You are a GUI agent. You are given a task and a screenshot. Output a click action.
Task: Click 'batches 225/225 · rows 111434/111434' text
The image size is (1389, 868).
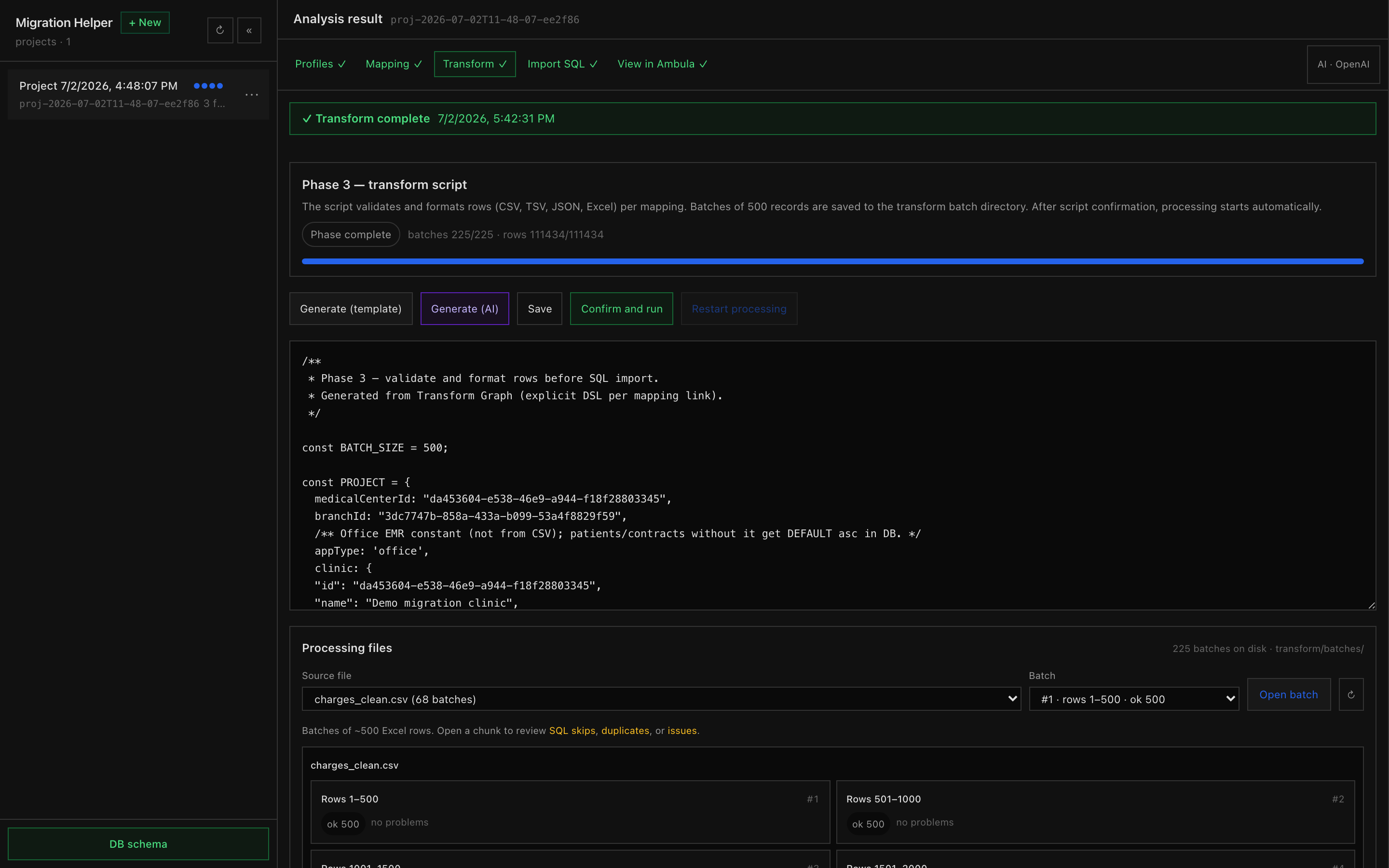coord(505,234)
